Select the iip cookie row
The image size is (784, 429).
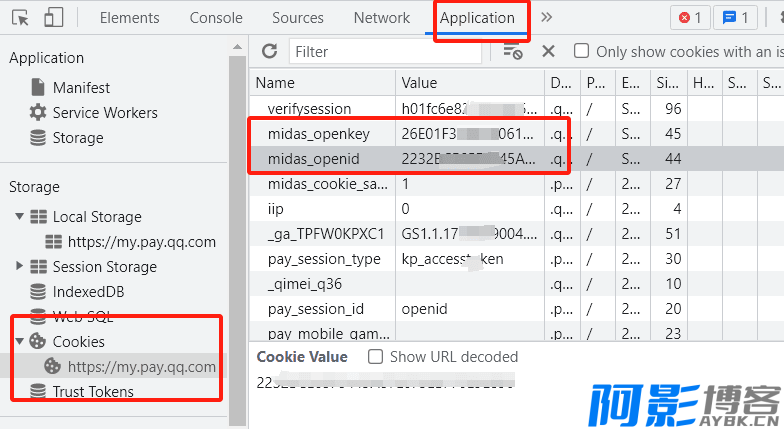point(516,208)
